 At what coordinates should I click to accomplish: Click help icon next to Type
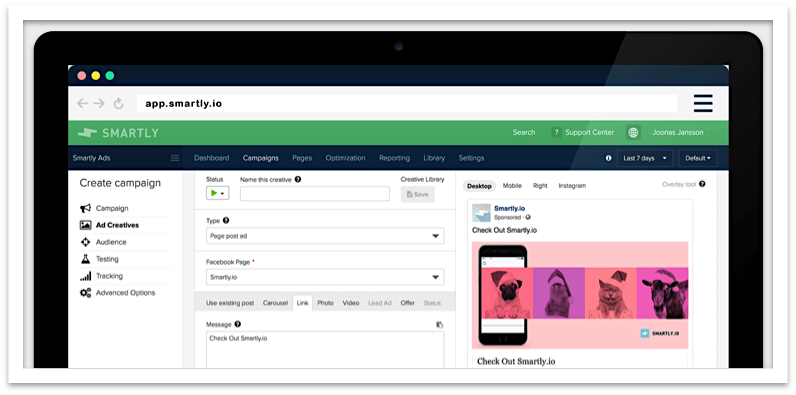(226, 221)
